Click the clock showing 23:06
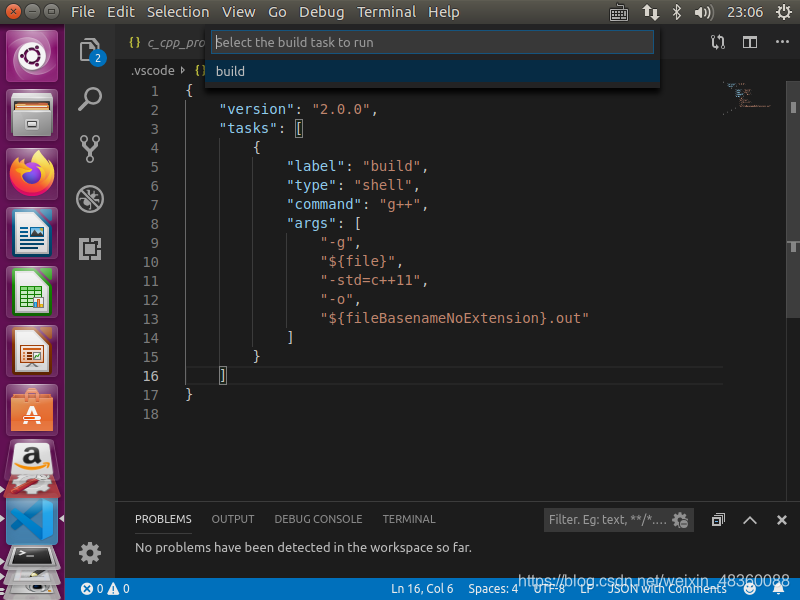800x600 pixels. point(745,12)
